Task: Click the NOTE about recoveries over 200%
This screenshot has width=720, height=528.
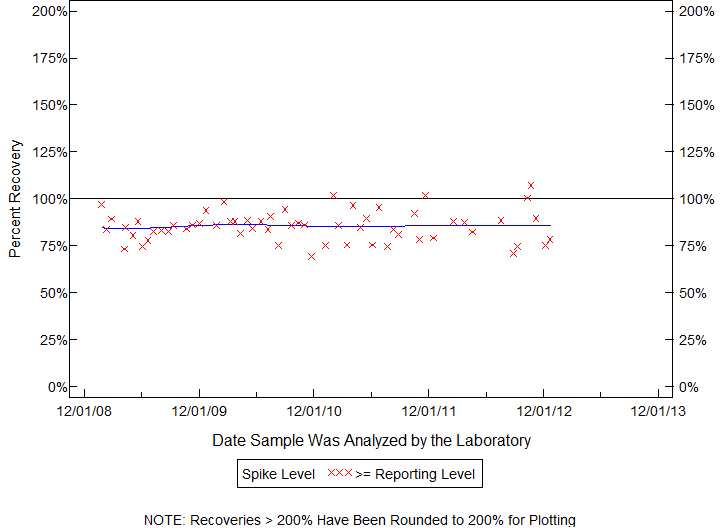Action: [x=360, y=519]
